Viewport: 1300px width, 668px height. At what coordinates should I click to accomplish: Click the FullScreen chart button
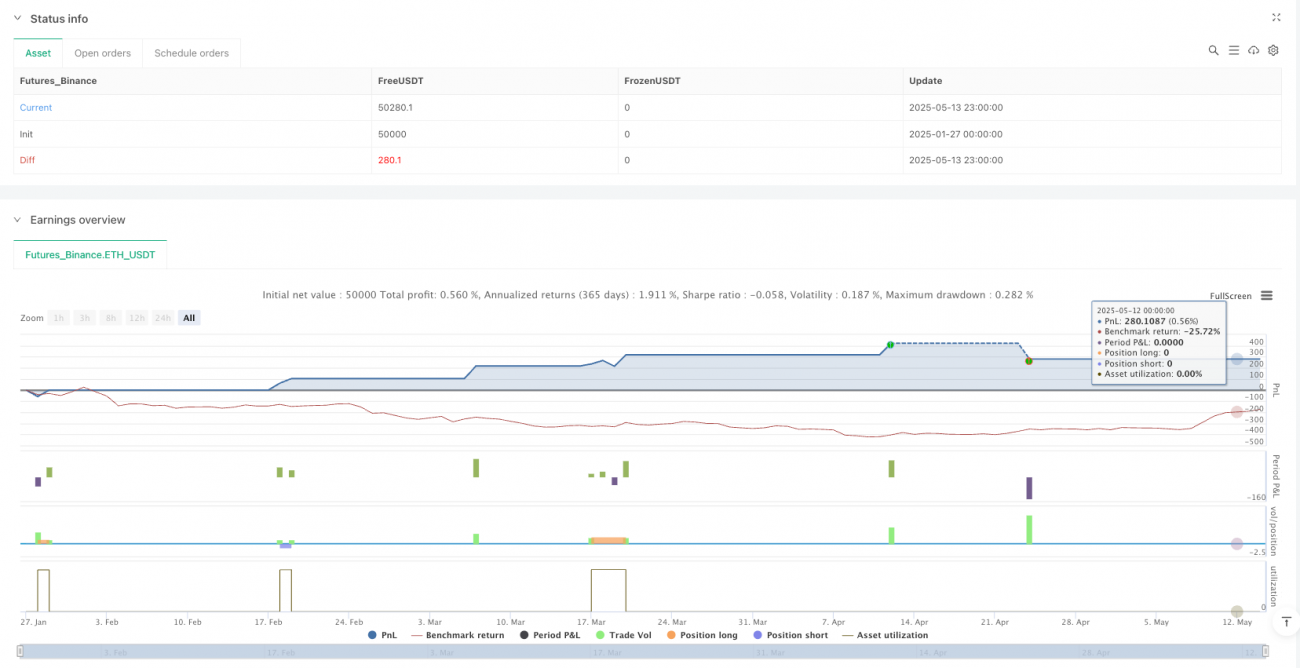pos(1230,296)
